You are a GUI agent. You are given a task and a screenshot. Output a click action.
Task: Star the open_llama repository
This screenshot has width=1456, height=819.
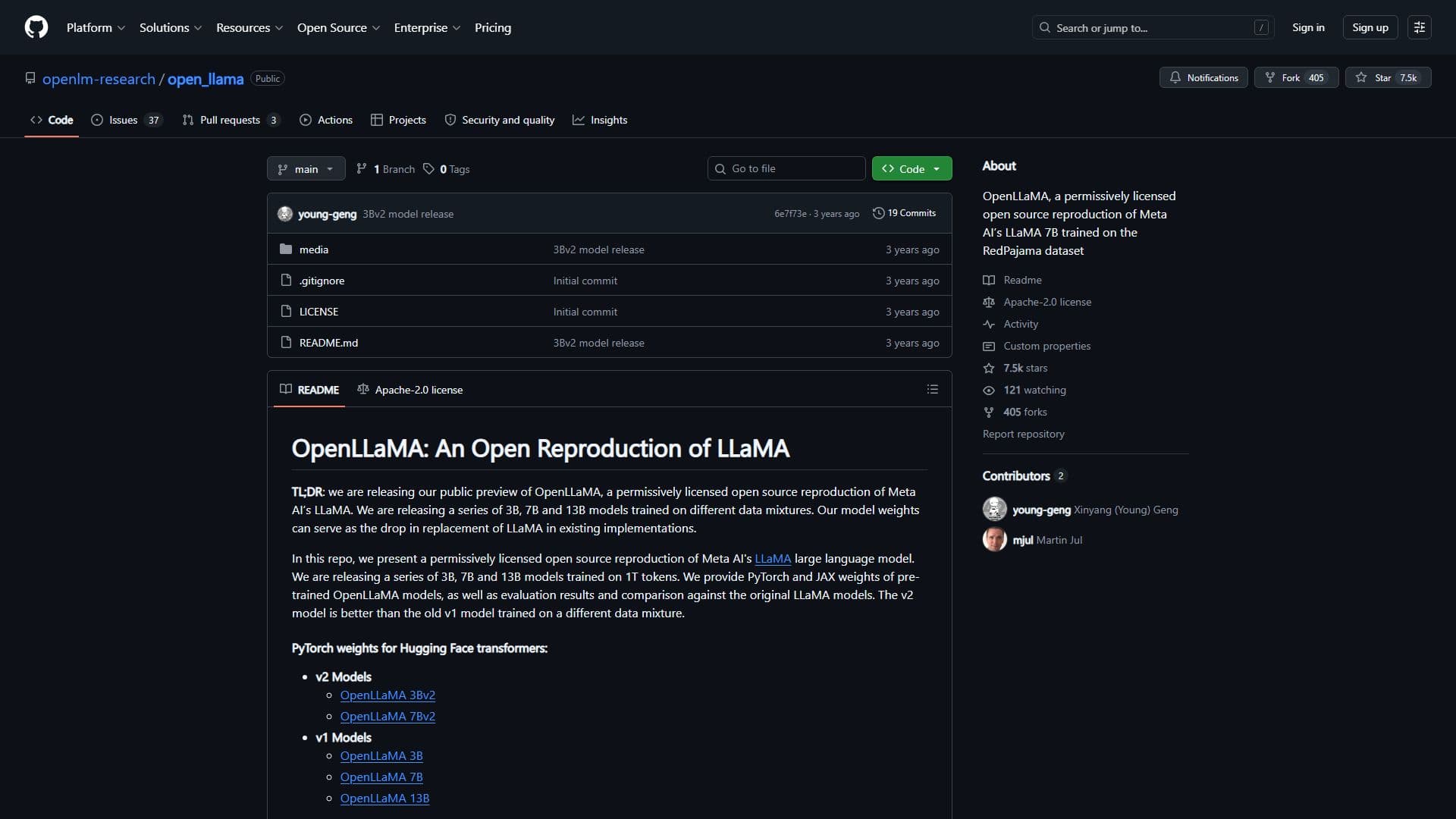pyautogui.click(x=1388, y=77)
